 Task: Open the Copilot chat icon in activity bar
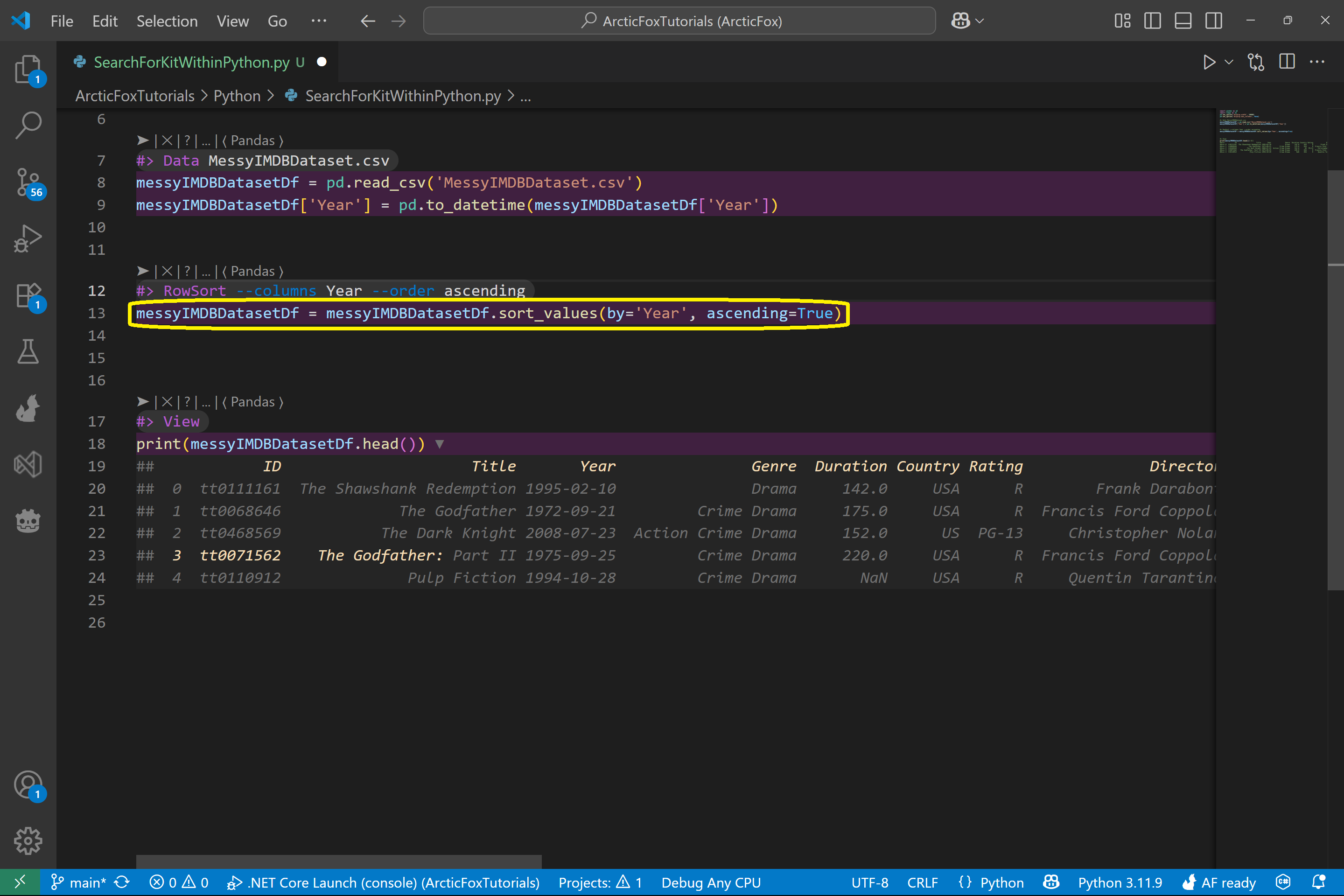click(x=28, y=521)
